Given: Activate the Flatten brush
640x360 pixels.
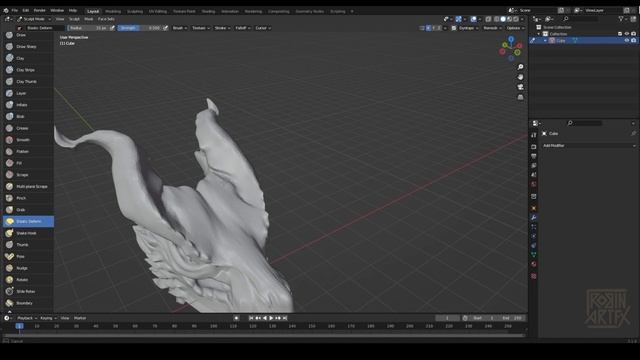Looking at the screenshot, I should pos(28,151).
